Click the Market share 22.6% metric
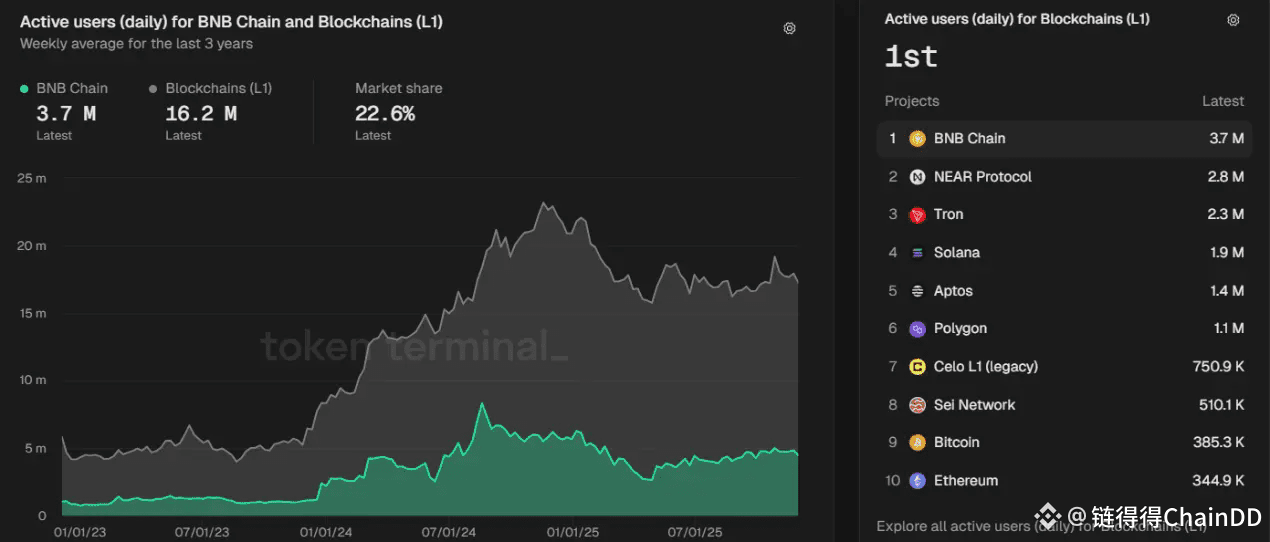 (x=384, y=113)
